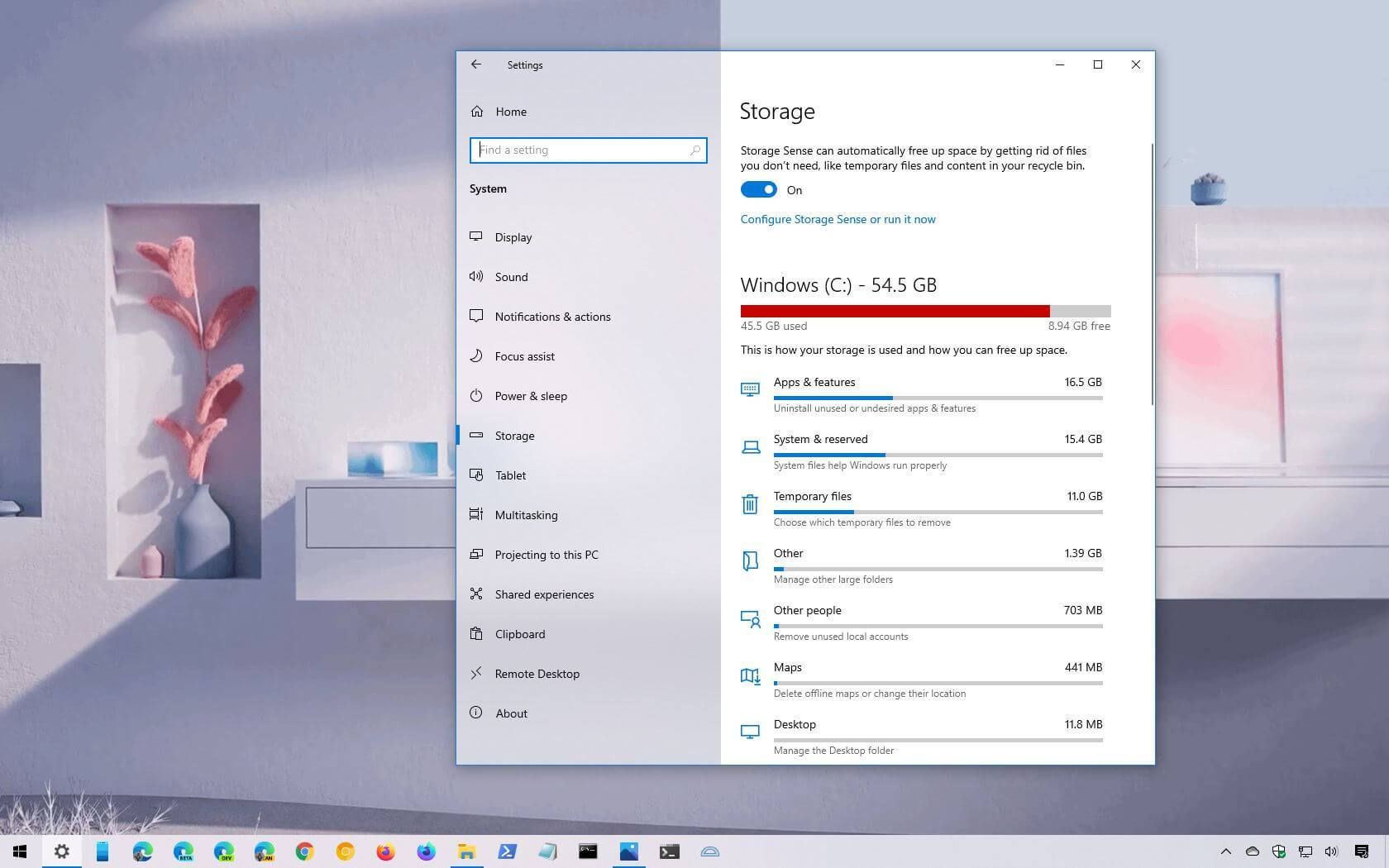Image resolution: width=1389 pixels, height=868 pixels.
Task: Click Configure Storage Sense or run it now
Action: [838, 219]
